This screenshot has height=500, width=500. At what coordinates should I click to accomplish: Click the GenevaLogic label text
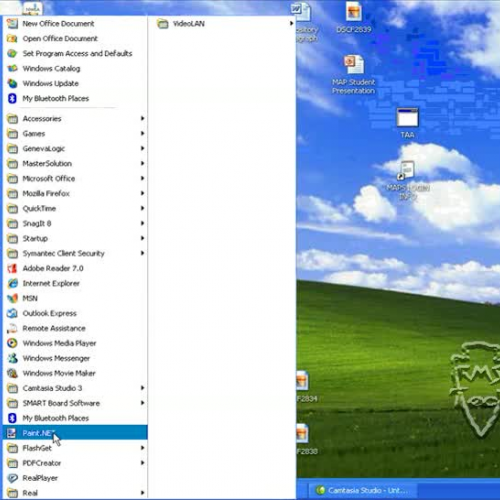pyautogui.click(x=44, y=149)
